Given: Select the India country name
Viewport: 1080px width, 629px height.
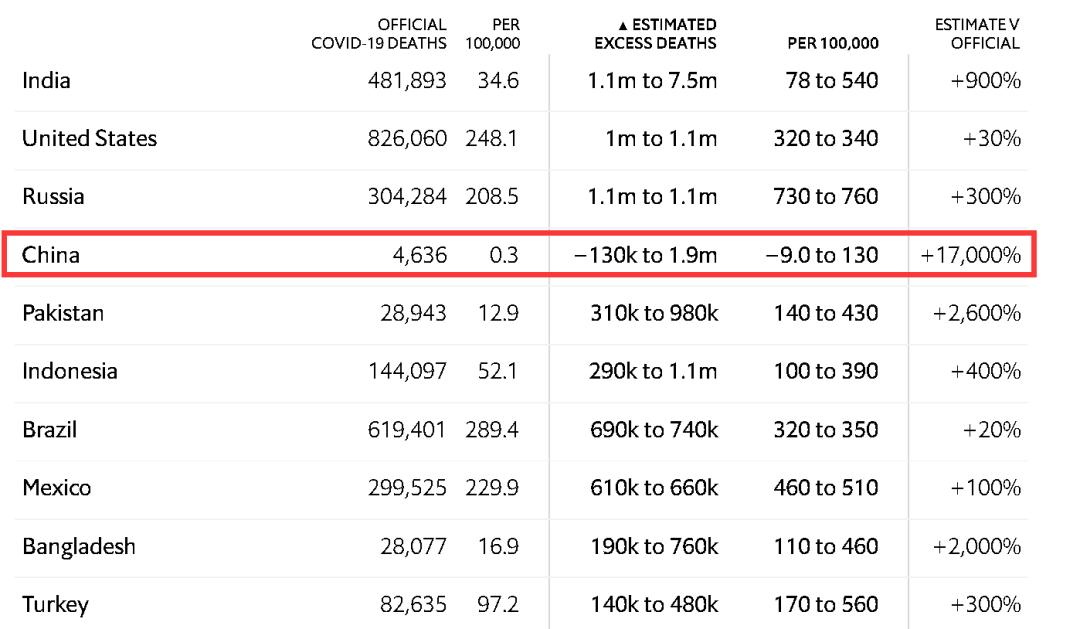Looking at the screenshot, I should click(x=46, y=80).
